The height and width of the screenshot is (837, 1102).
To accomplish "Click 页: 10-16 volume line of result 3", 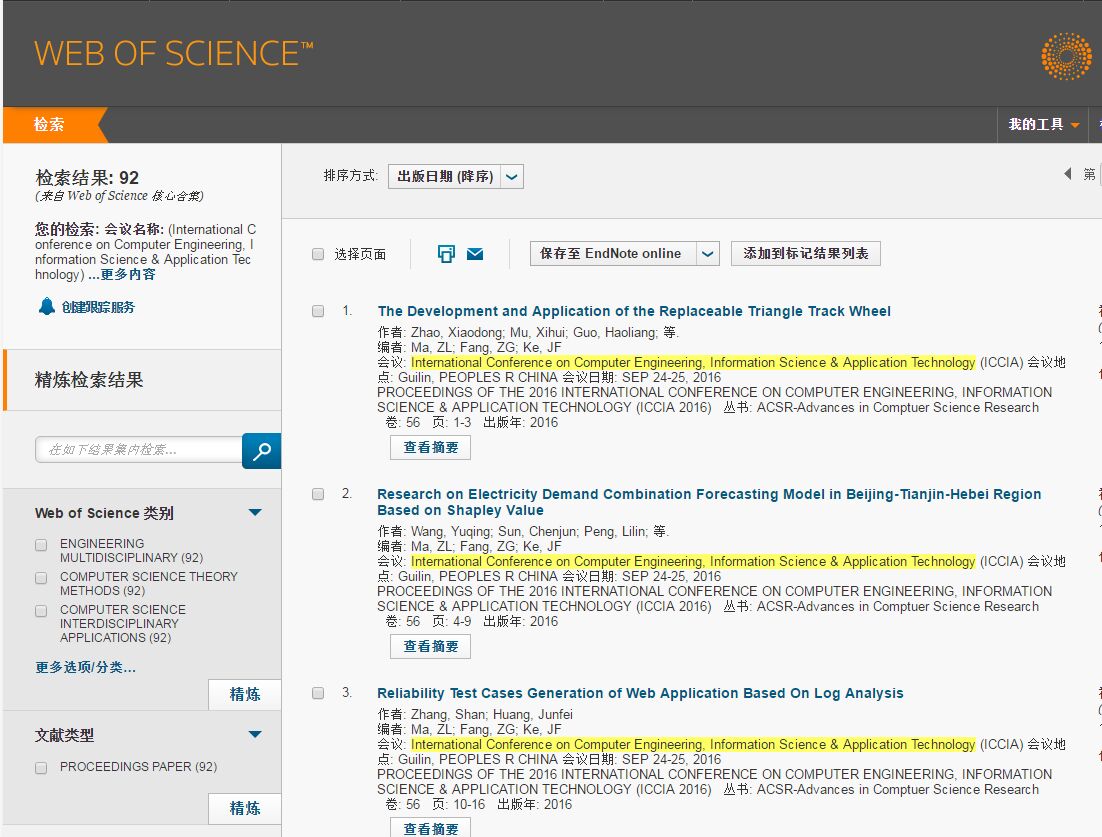I will pos(479,804).
